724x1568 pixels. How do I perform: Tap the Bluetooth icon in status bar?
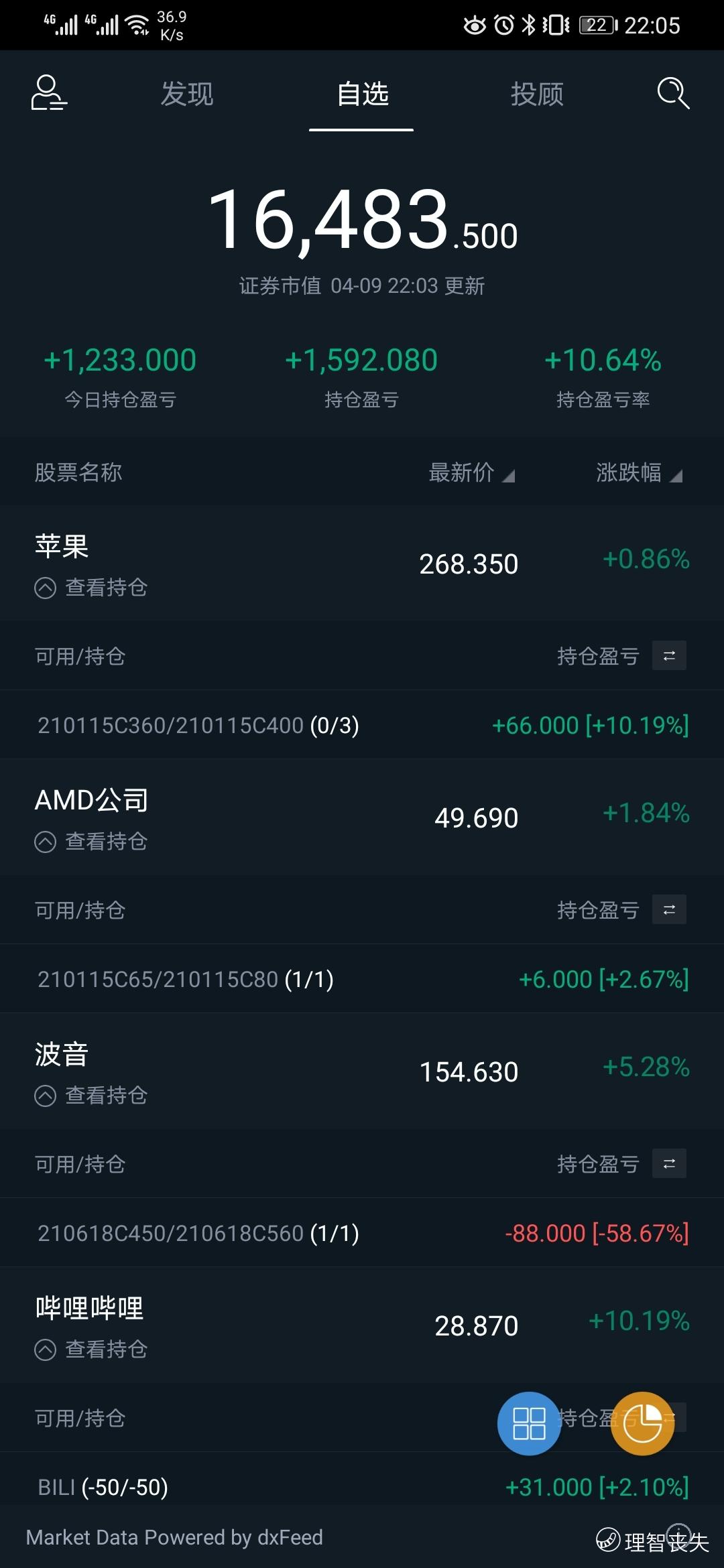[529, 25]
